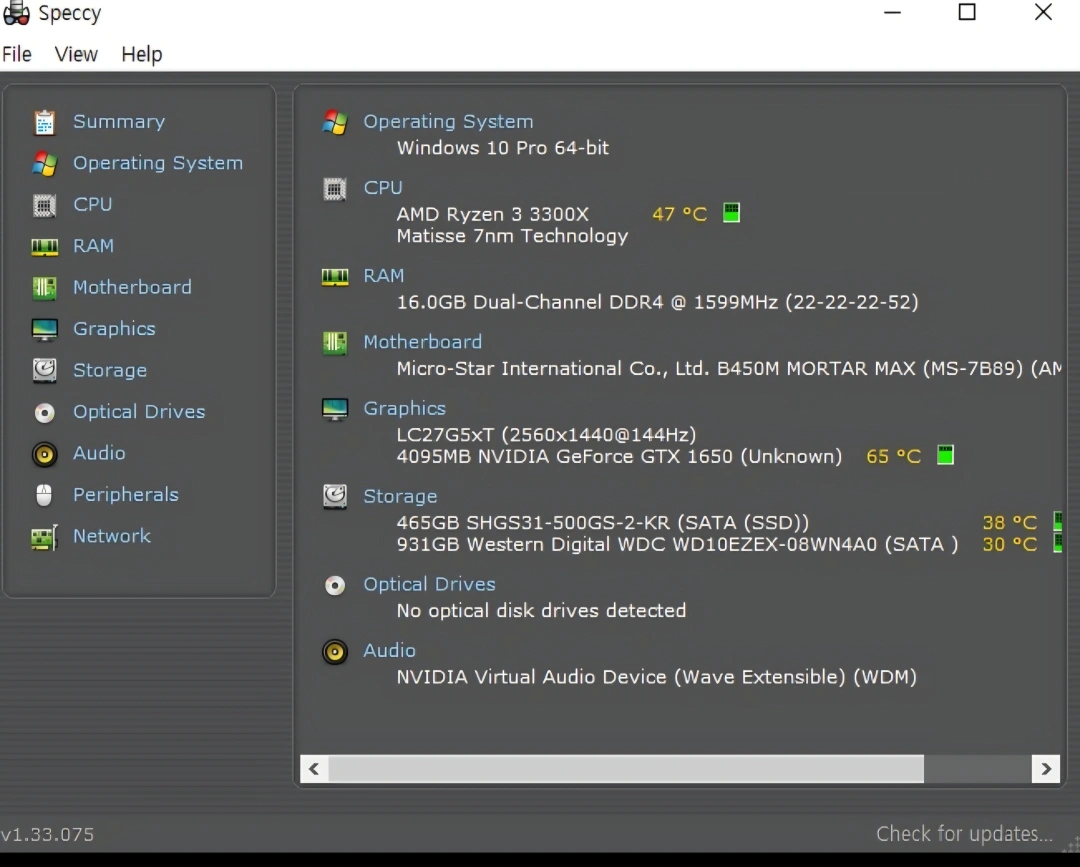
Task: Click the Storage heading link in summary
Action: click(x=400, y=497)
